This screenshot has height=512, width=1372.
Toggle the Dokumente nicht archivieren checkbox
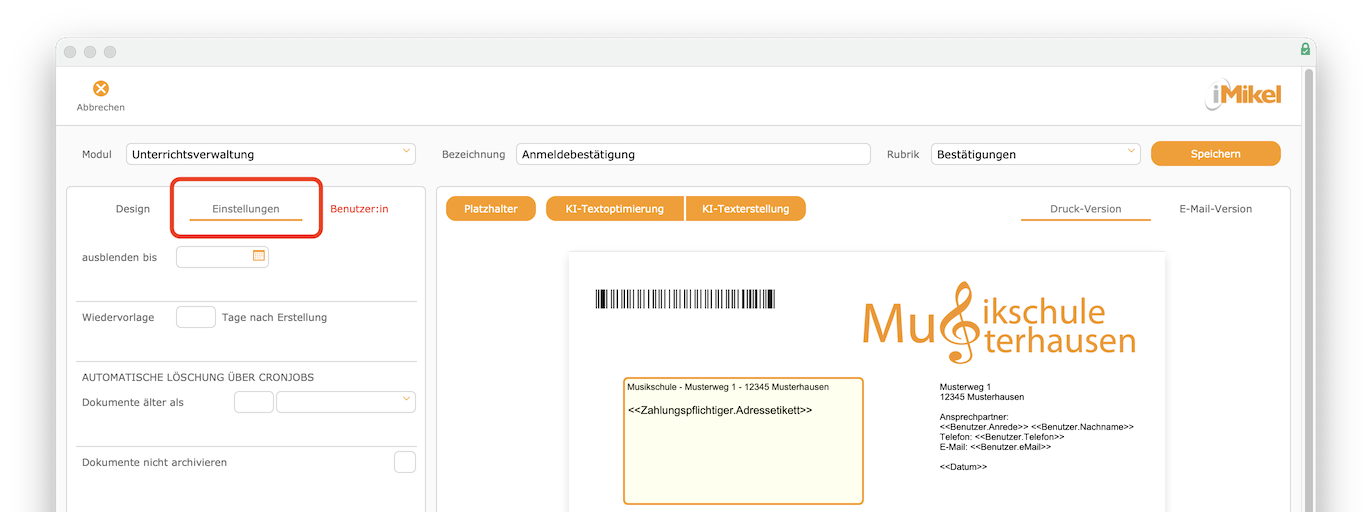point(405,462)
